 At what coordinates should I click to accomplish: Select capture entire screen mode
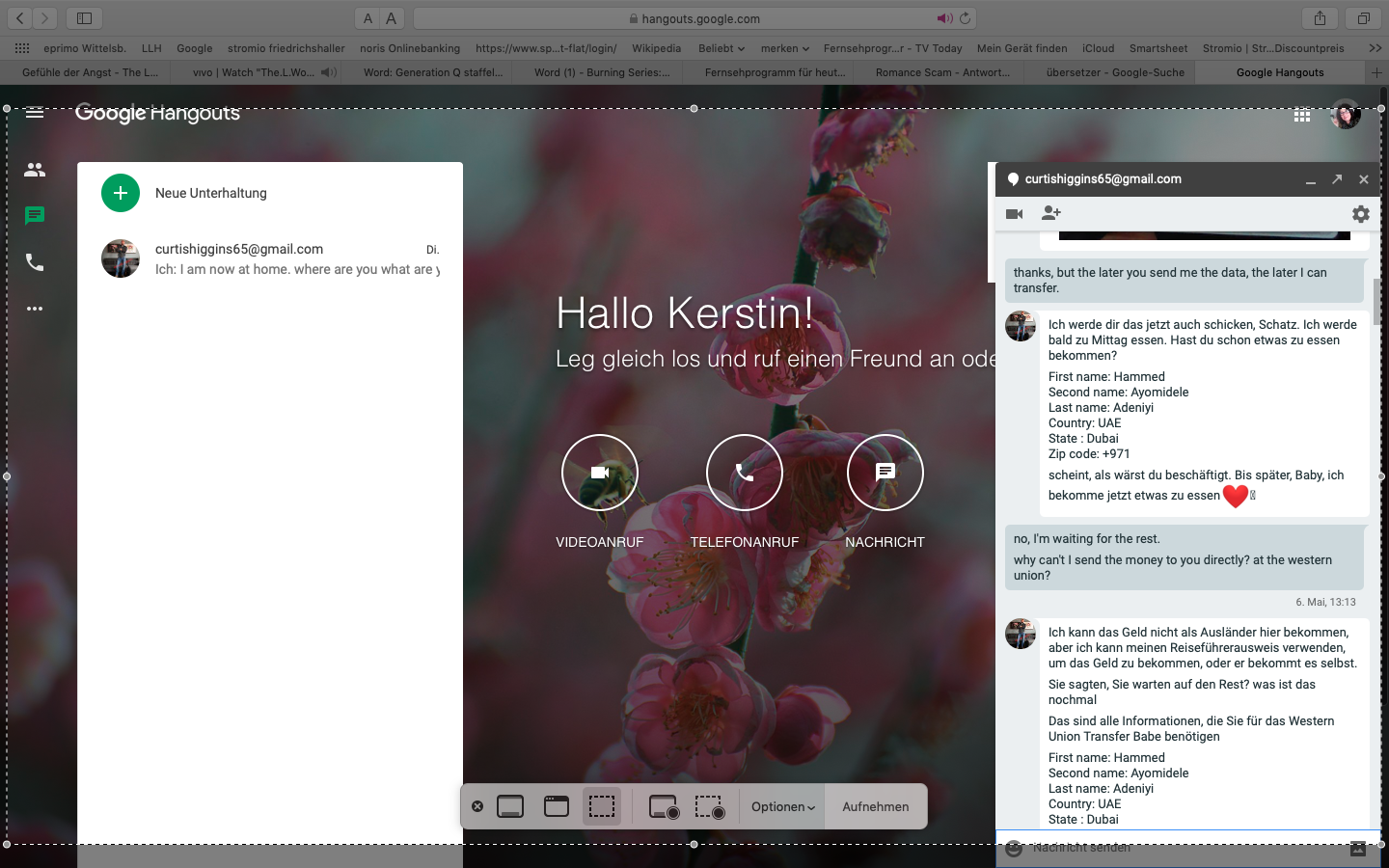(510, 806)
